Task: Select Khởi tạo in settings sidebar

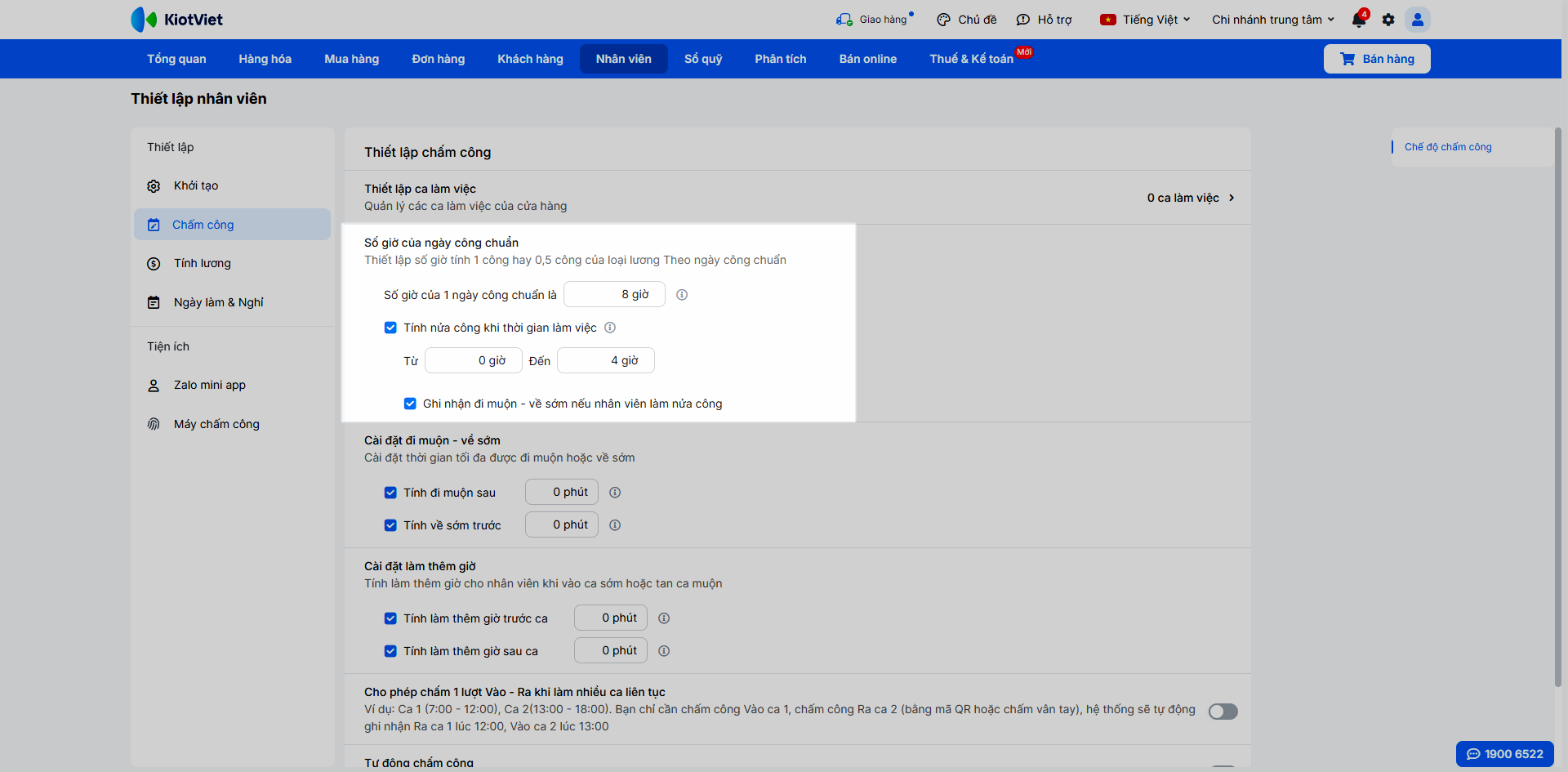Action: (232, 186)
